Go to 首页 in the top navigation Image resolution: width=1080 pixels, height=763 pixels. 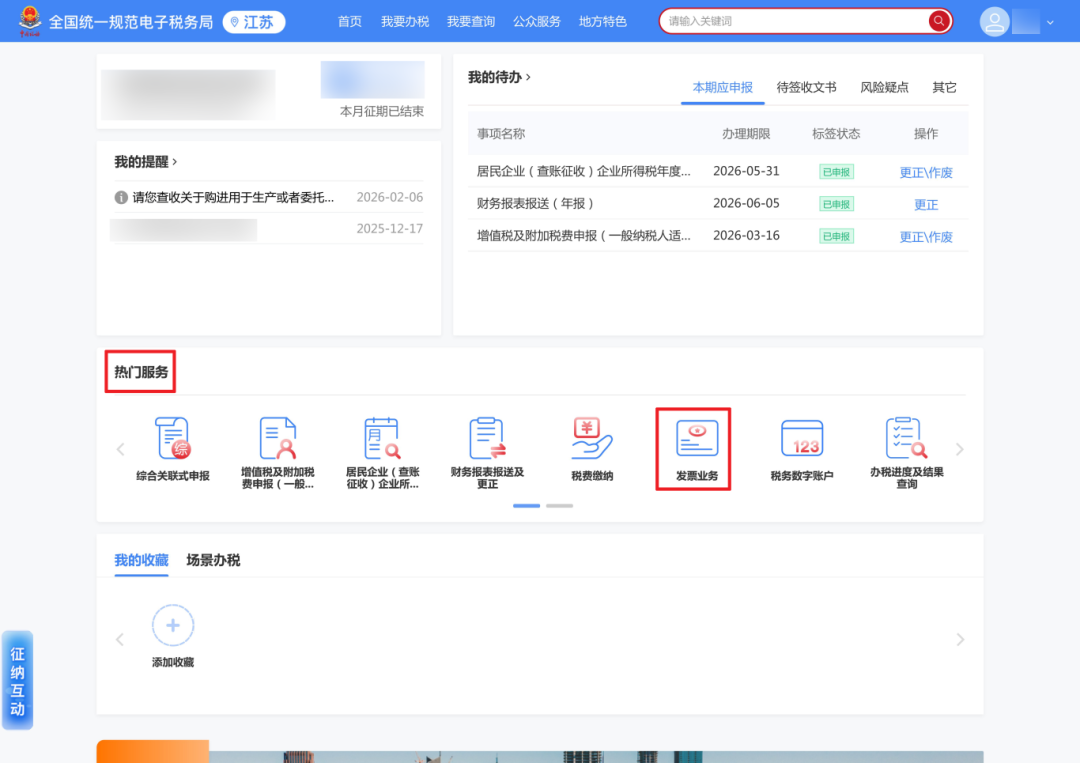pos(349,22)
